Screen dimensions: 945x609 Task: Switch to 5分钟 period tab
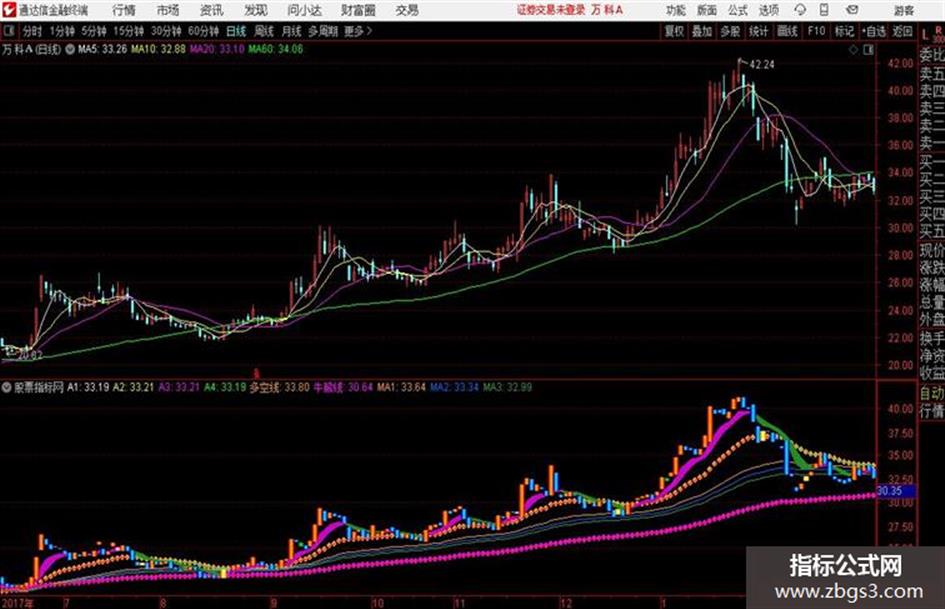click(94, 31)
